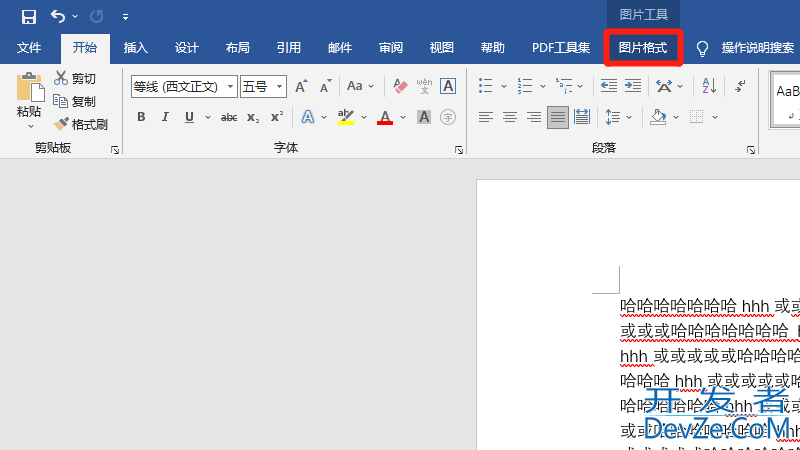This screenshot has height=450, width=800.
Task: Open the 字体 dialog launcher
Action: click(x=459, y=150)
